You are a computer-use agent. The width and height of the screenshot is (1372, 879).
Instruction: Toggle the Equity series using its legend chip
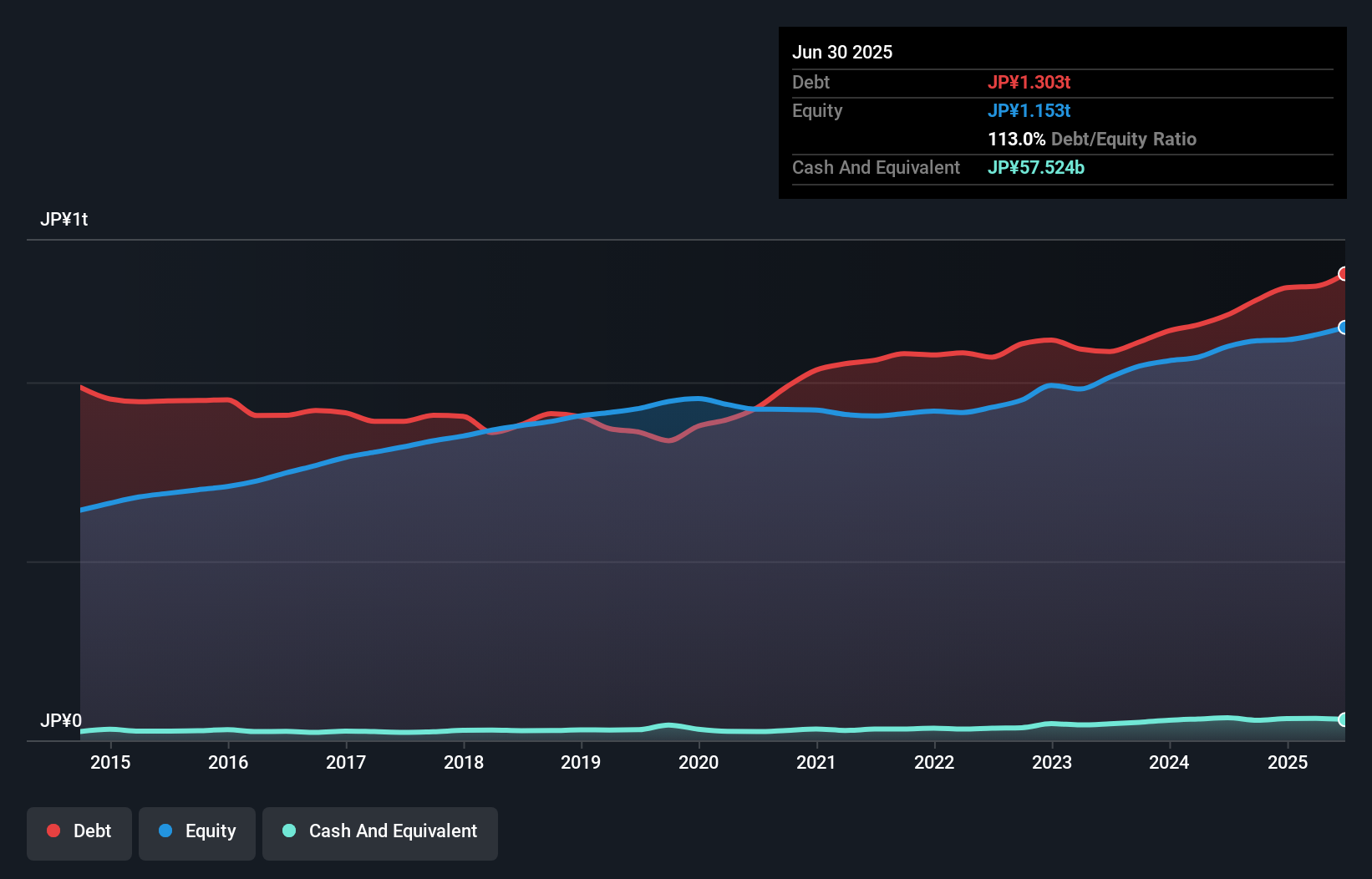click(196, 832)
